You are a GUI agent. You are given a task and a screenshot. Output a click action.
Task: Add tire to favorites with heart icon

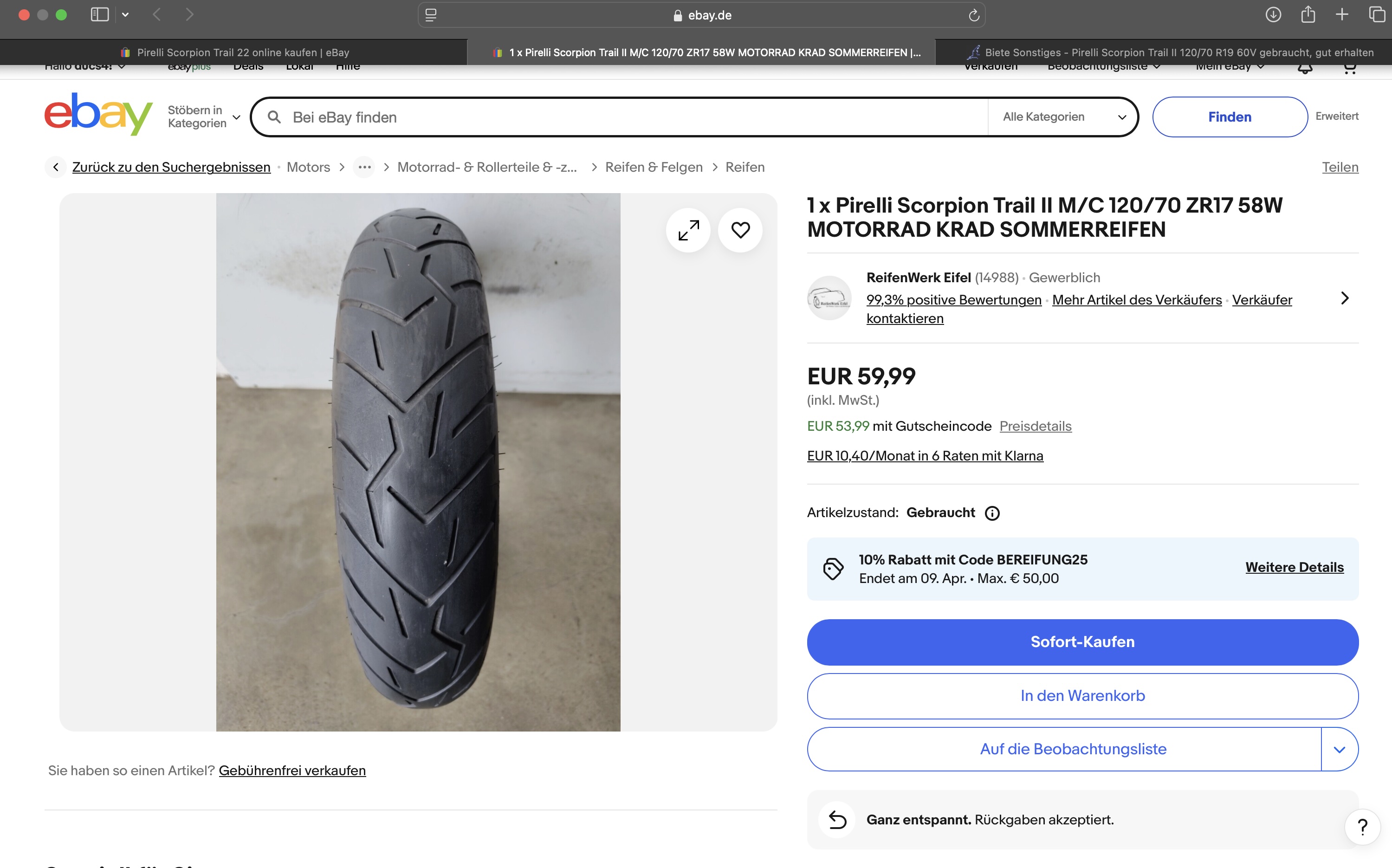pyautogui.click(x=740, y=230)
